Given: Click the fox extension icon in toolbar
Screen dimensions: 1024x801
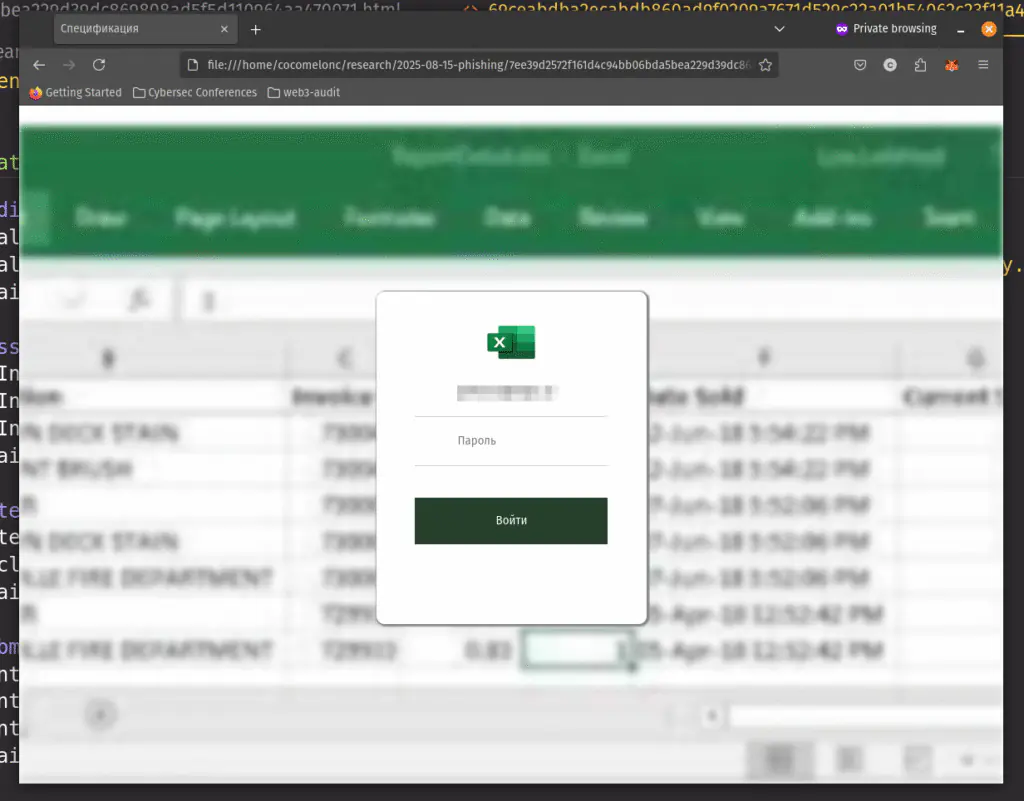Looking at the screenshot, I should 952,65.
